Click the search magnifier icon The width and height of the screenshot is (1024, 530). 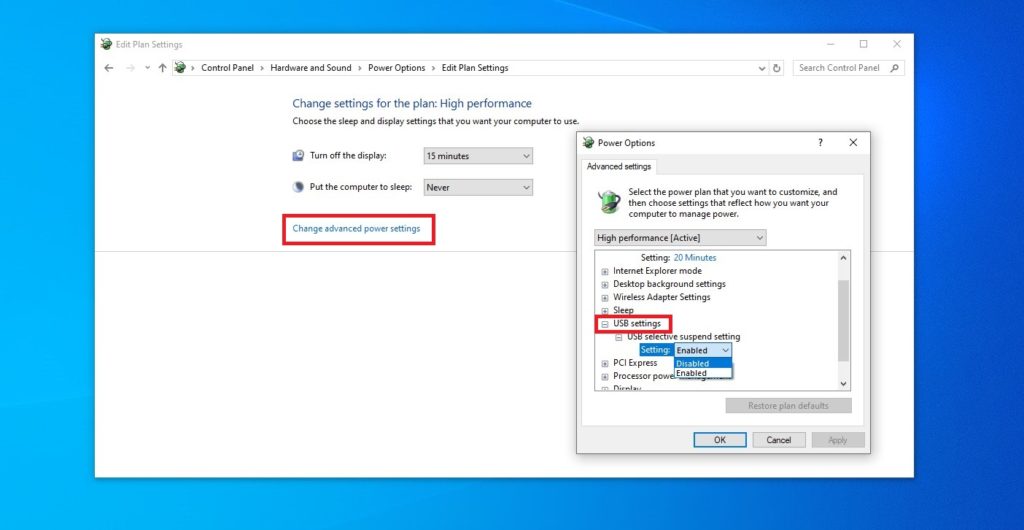pyautogui.click(x=895, y=68)
